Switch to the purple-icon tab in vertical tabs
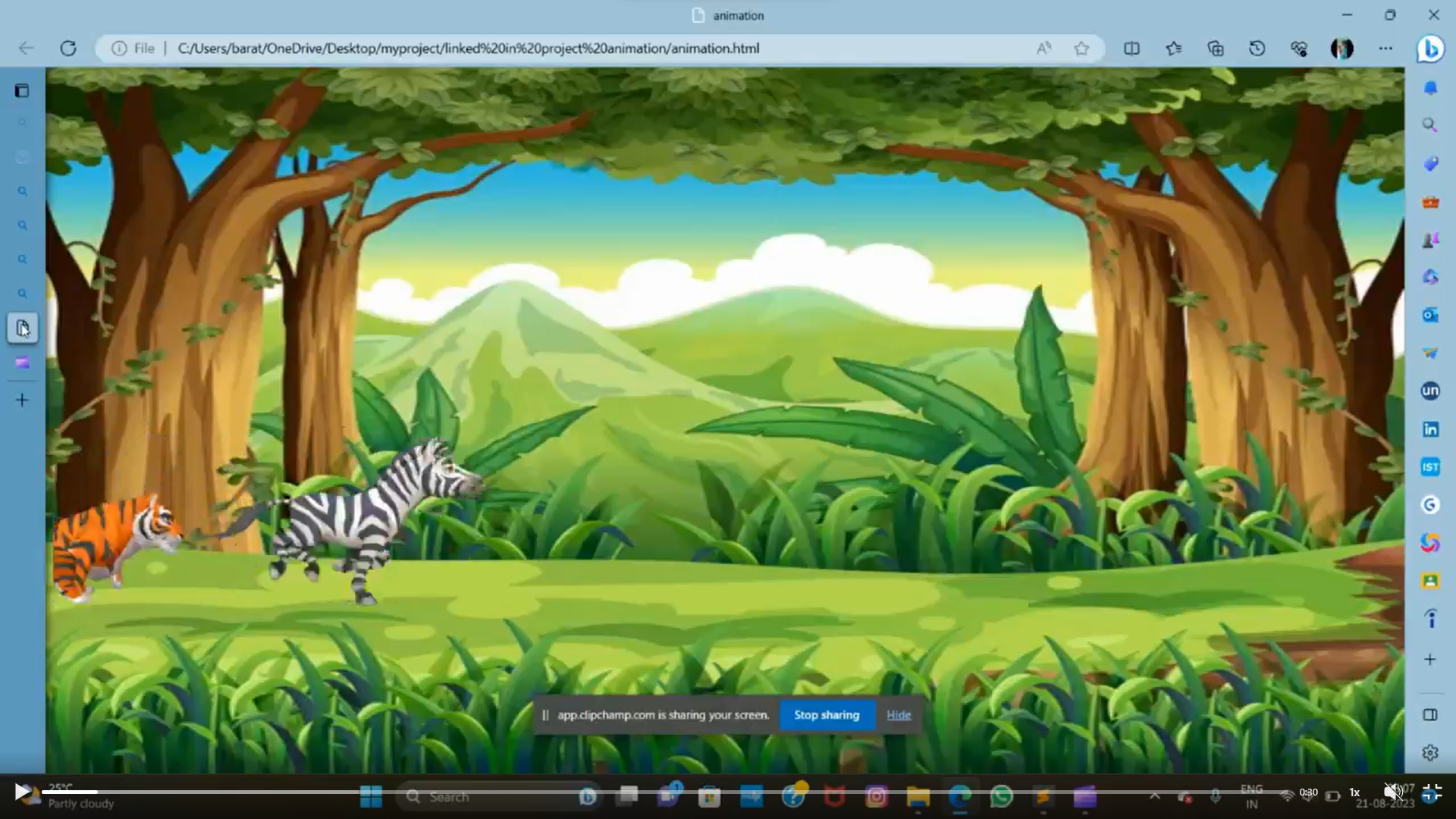The height and width of the screenshot is (819, 1456). click(x=22, y=363)
